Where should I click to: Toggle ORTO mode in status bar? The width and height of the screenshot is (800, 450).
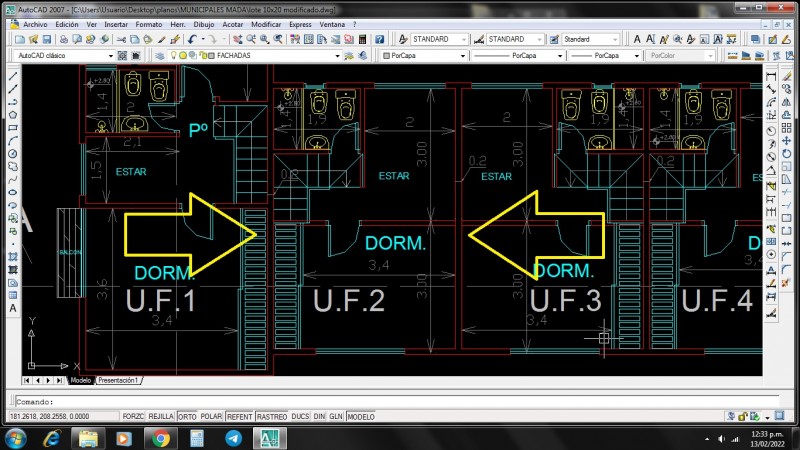coord(187,416)
